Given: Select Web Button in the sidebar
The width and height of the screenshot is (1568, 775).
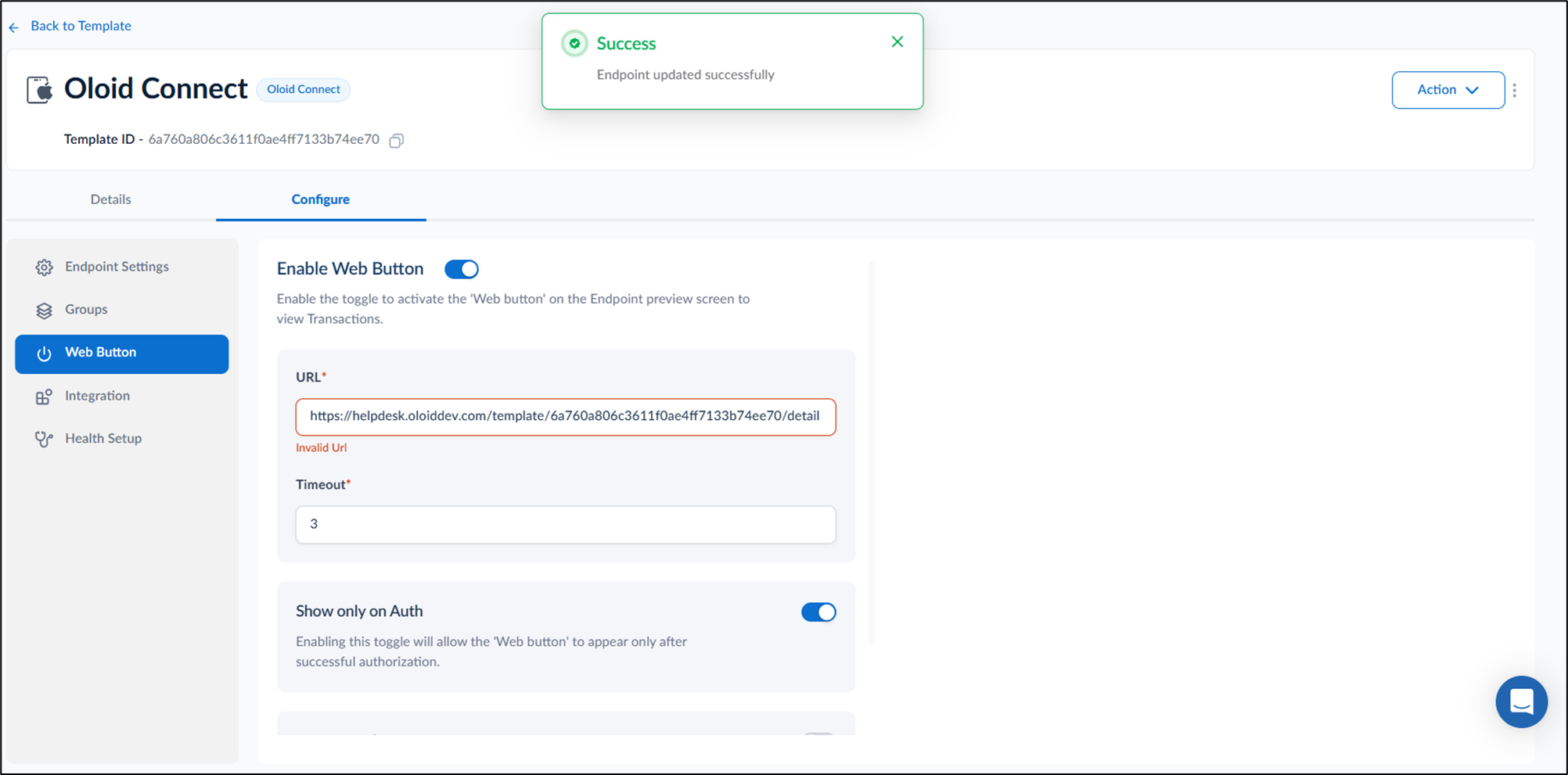Looking at the screenshot, I should tap(122, 354).
